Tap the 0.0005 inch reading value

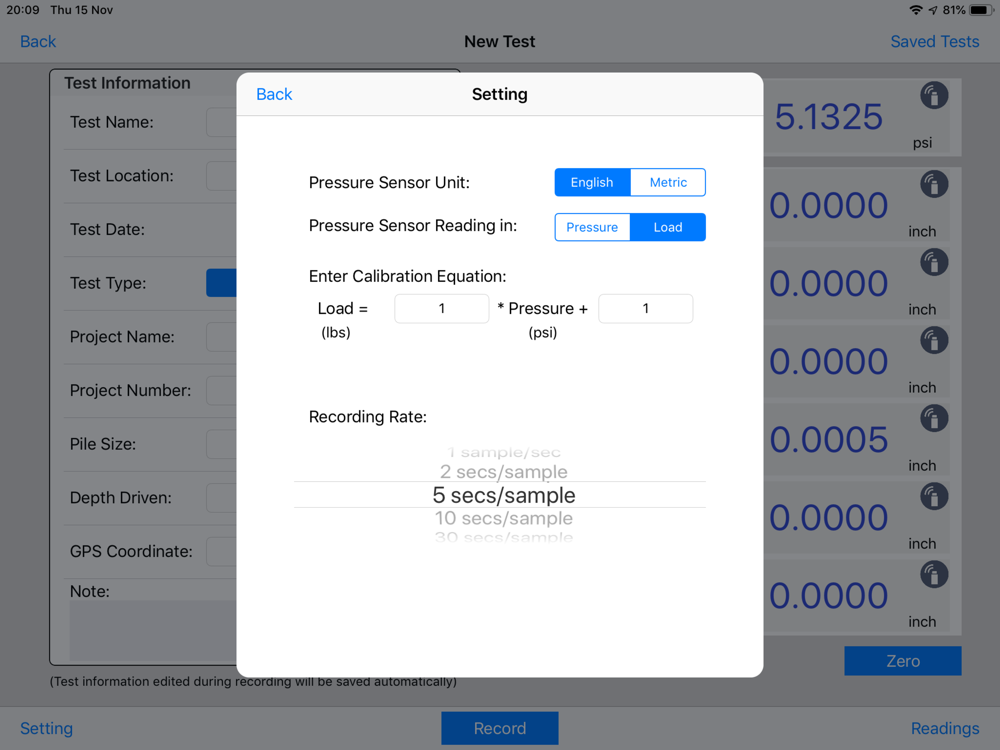[x=828, y=440]
